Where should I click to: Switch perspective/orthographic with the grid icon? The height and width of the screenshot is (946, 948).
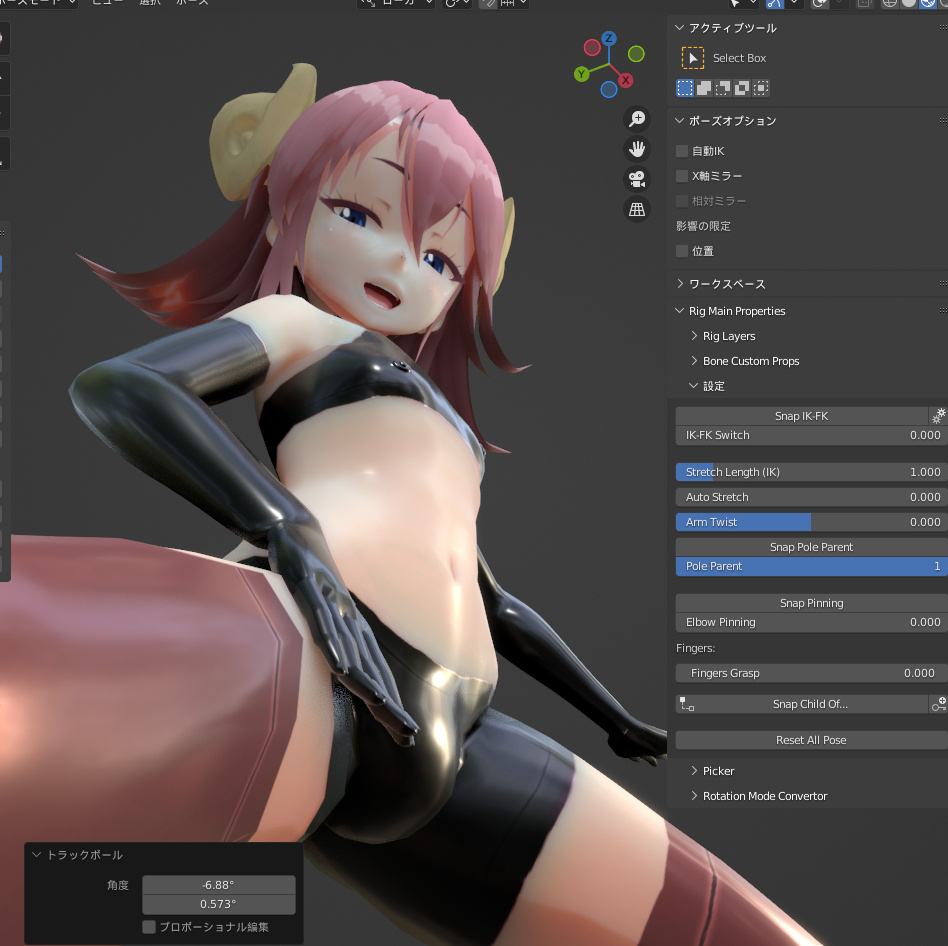[x=637, y=209]
